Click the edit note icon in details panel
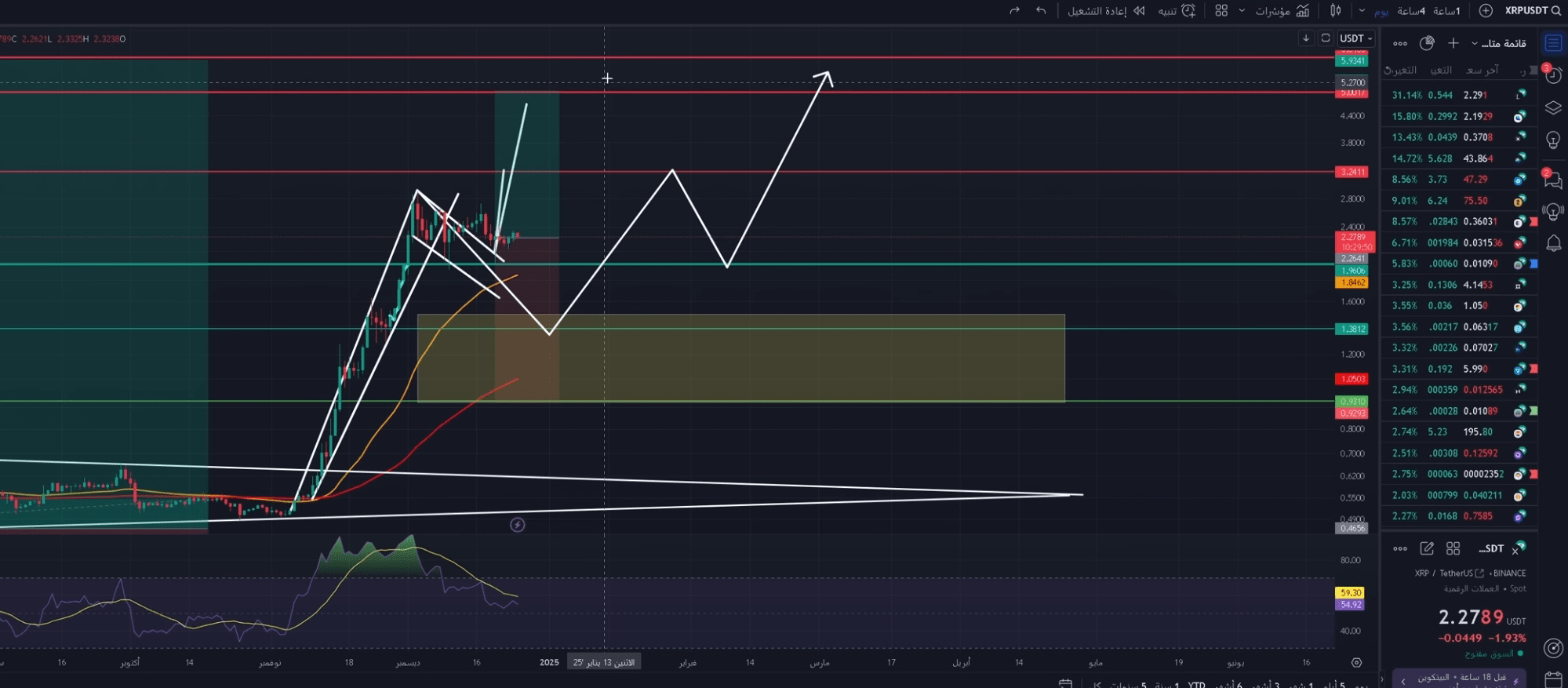Viewport: 1568px width, 688px height. (1427, 548)
